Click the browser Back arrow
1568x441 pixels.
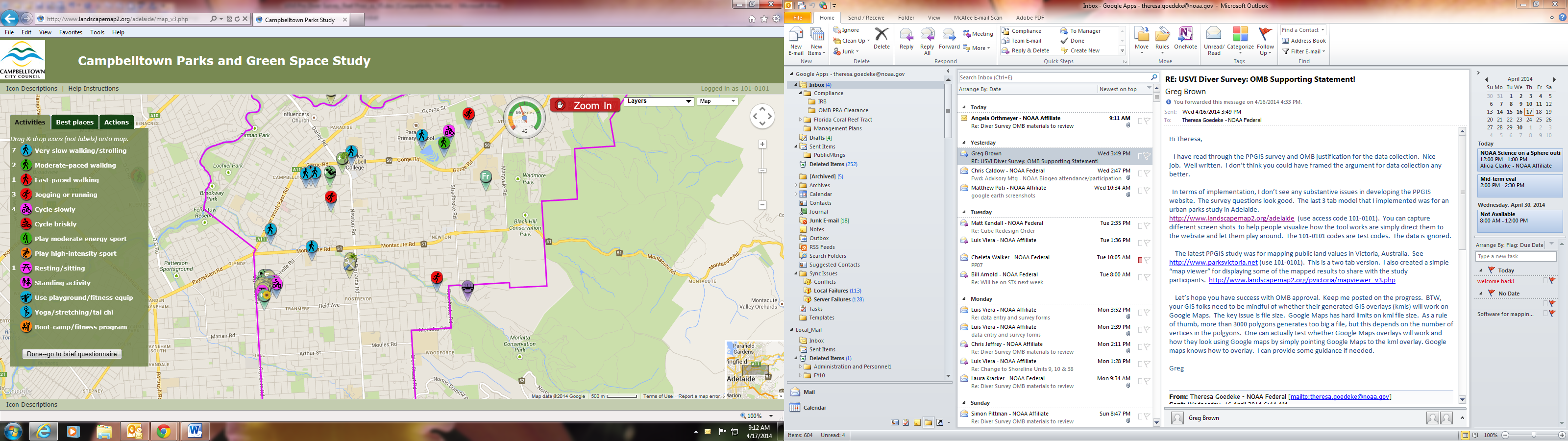(9, 18)
